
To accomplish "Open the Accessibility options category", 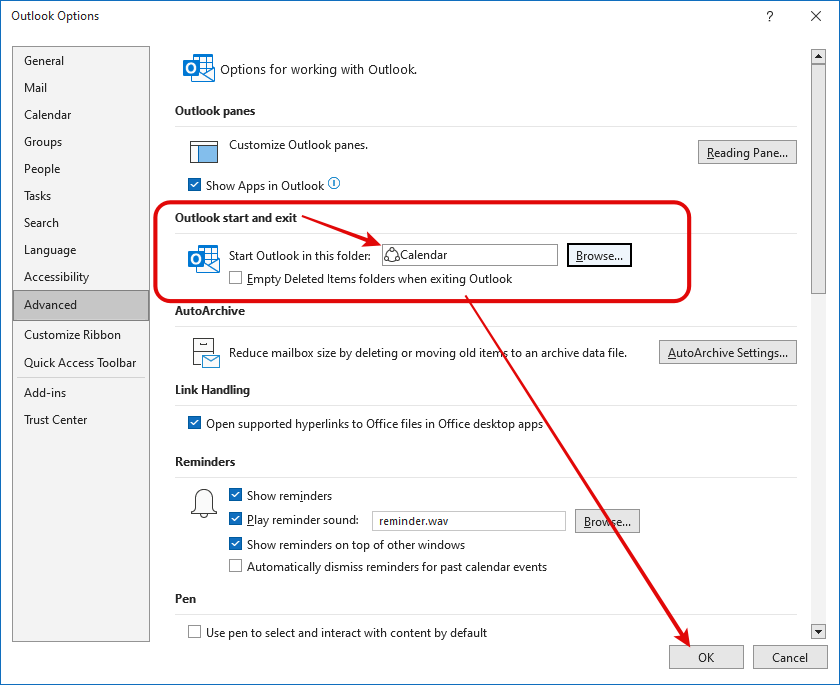I will [x=81, y=277].
